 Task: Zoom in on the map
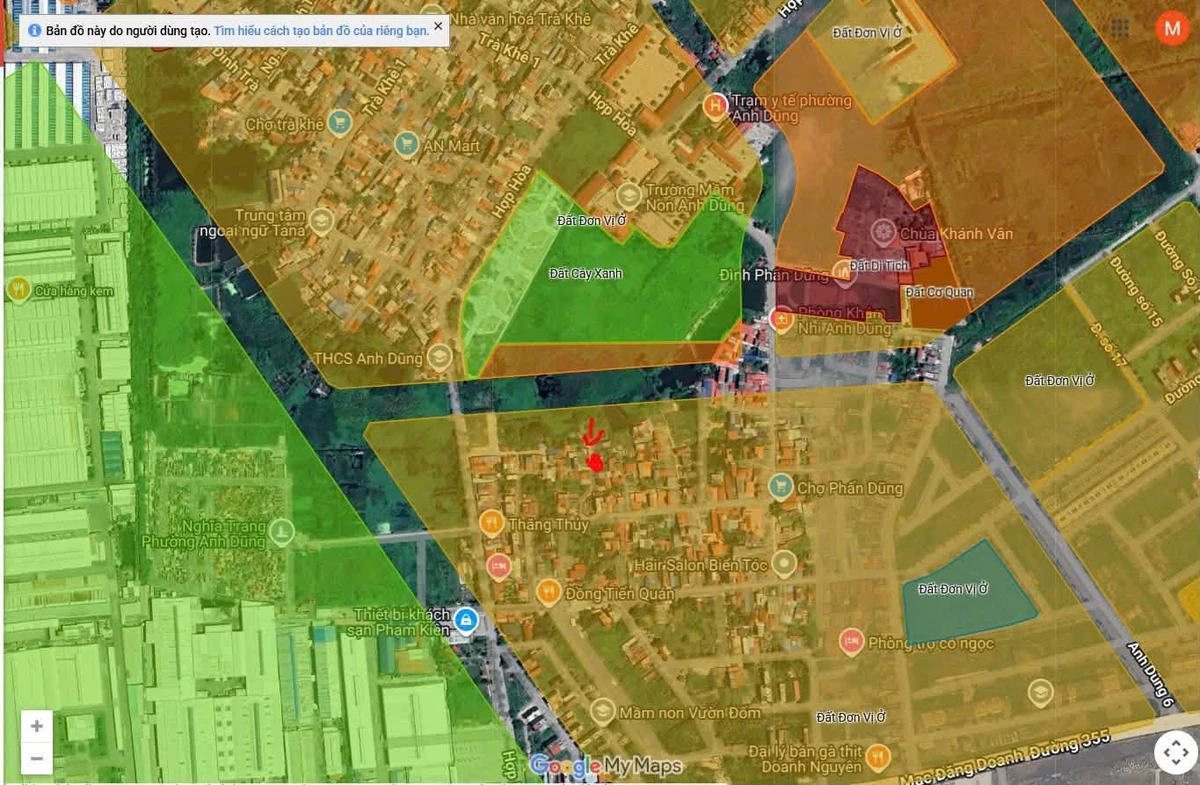pos(37,726)
